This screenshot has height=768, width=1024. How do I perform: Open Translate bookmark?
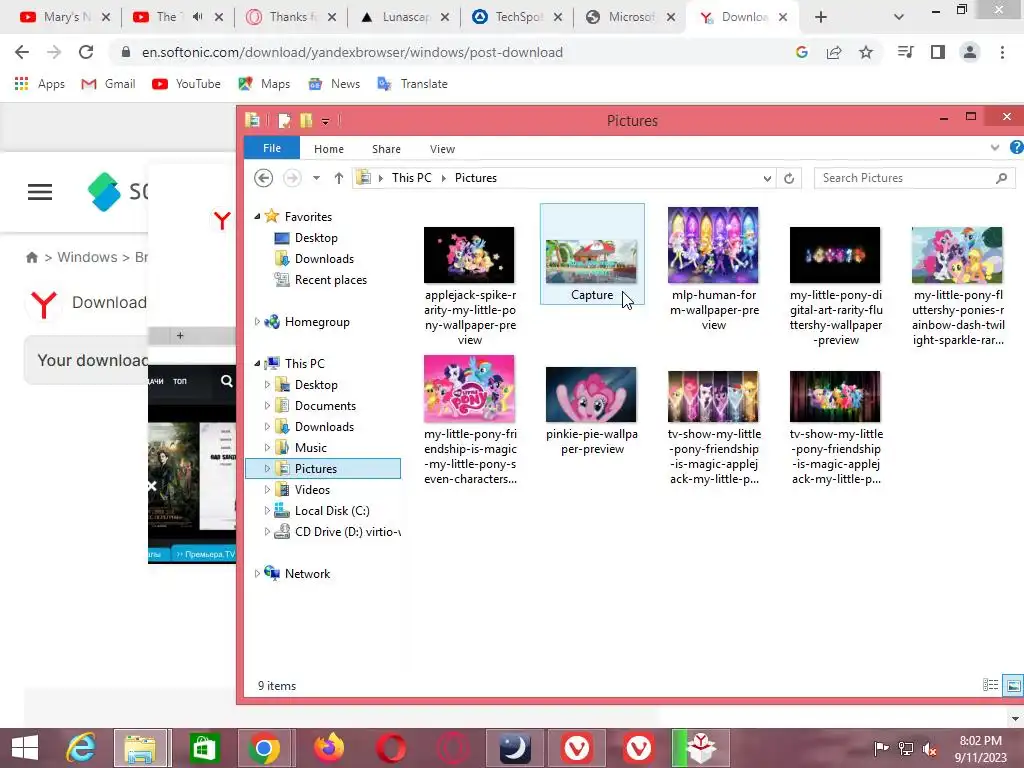(412, 84)
